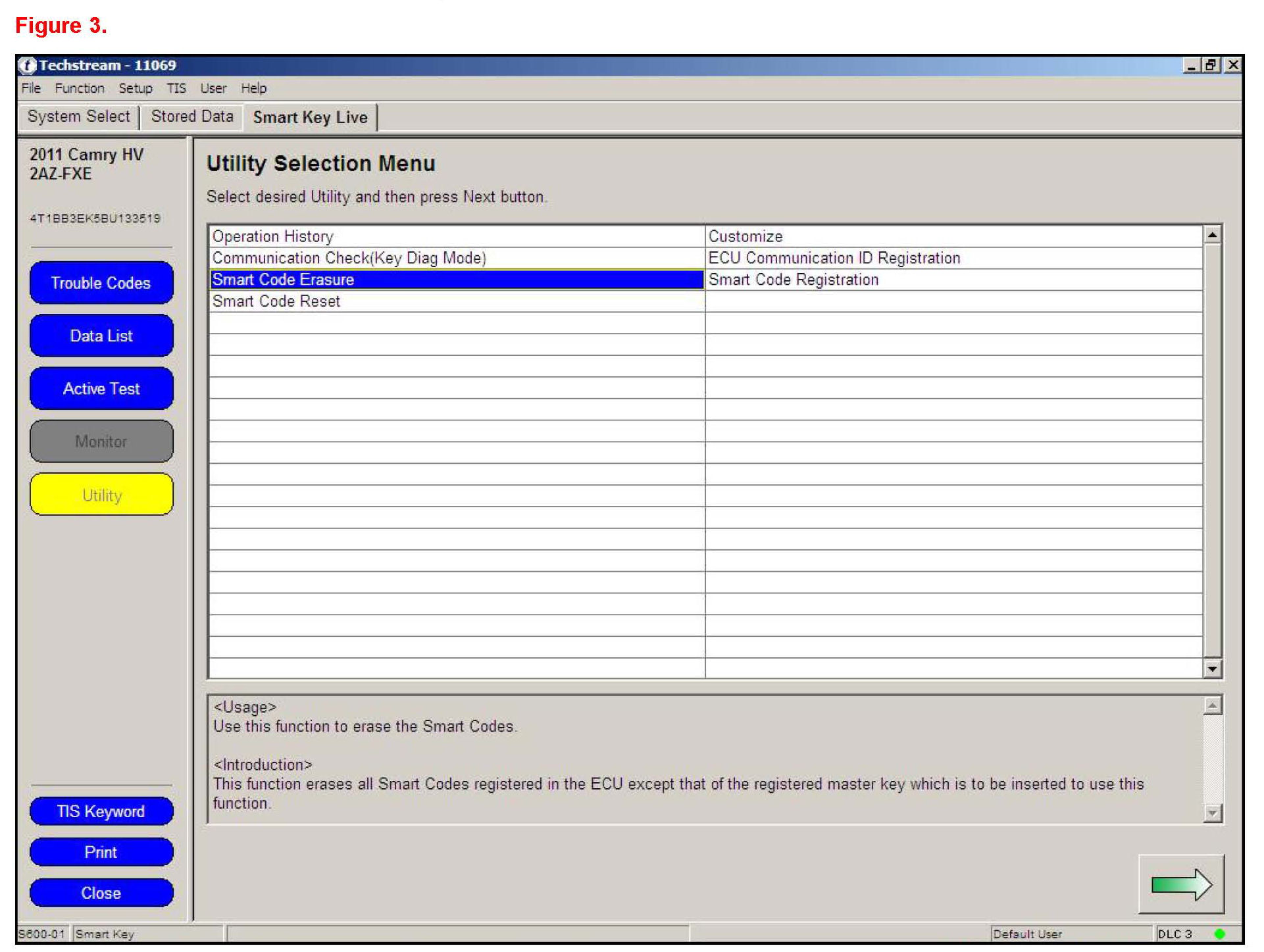Open the Data List view
Screen dimensions: 1264x952
tap(101, 336)
